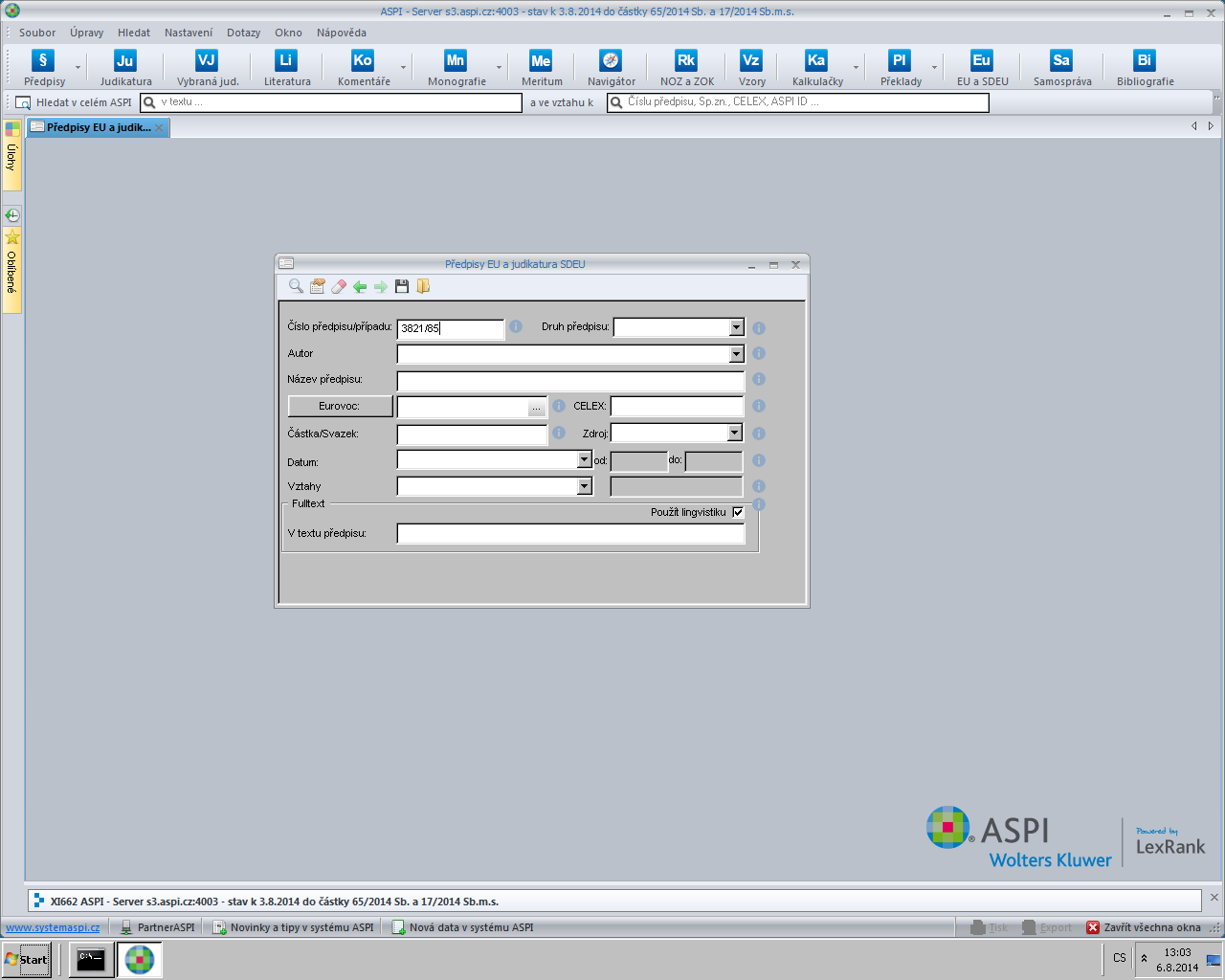This screenshot has height=980, width=1225.
Task: Open the Soubor menu
Action: pyautogui.click(x=37, y=33)
